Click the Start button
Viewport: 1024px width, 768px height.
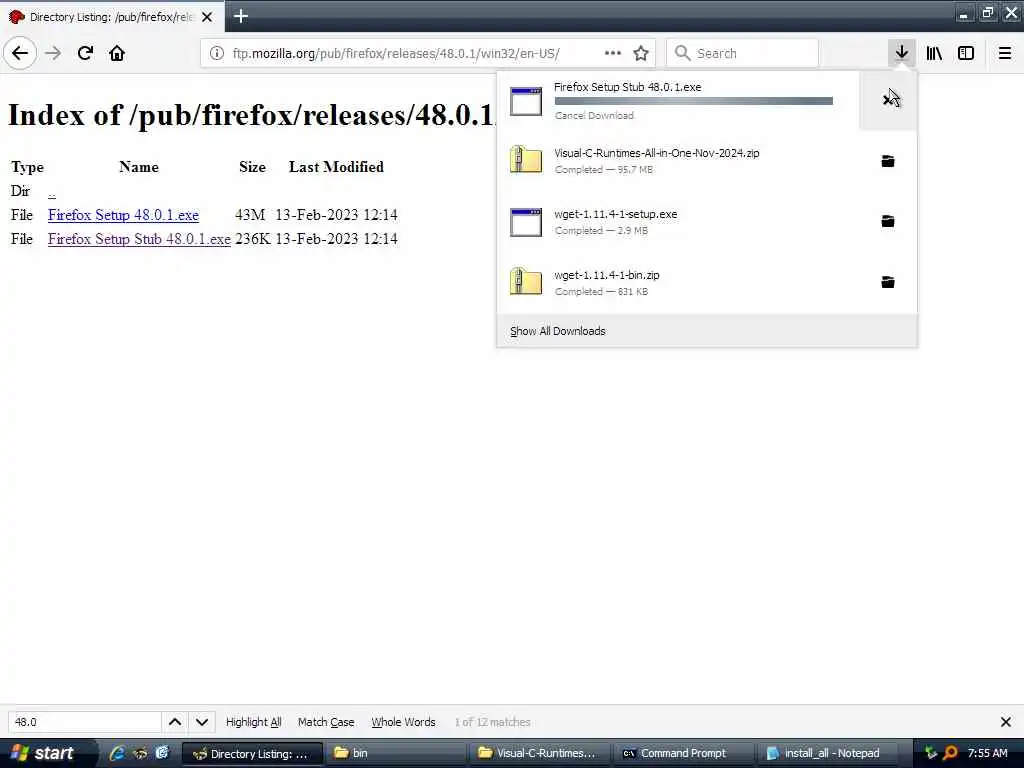click(x=44, y=753)
